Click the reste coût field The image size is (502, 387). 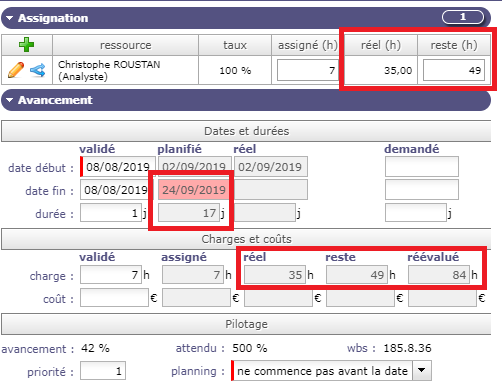coord(360,298)
